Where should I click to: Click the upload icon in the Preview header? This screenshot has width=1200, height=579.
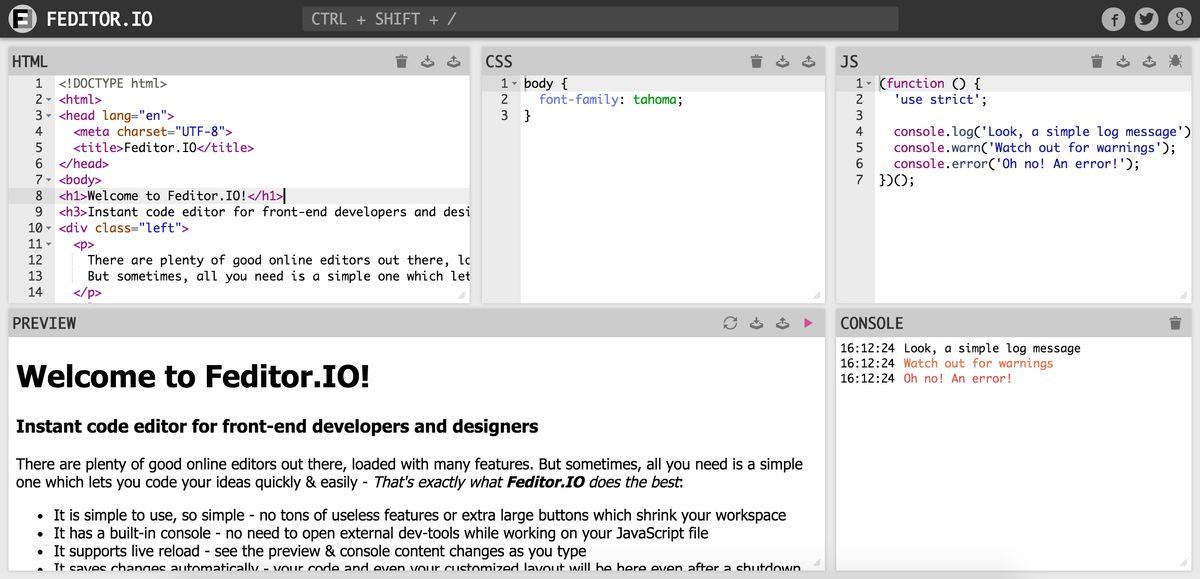pyautogui.click(x=783, y=323)
